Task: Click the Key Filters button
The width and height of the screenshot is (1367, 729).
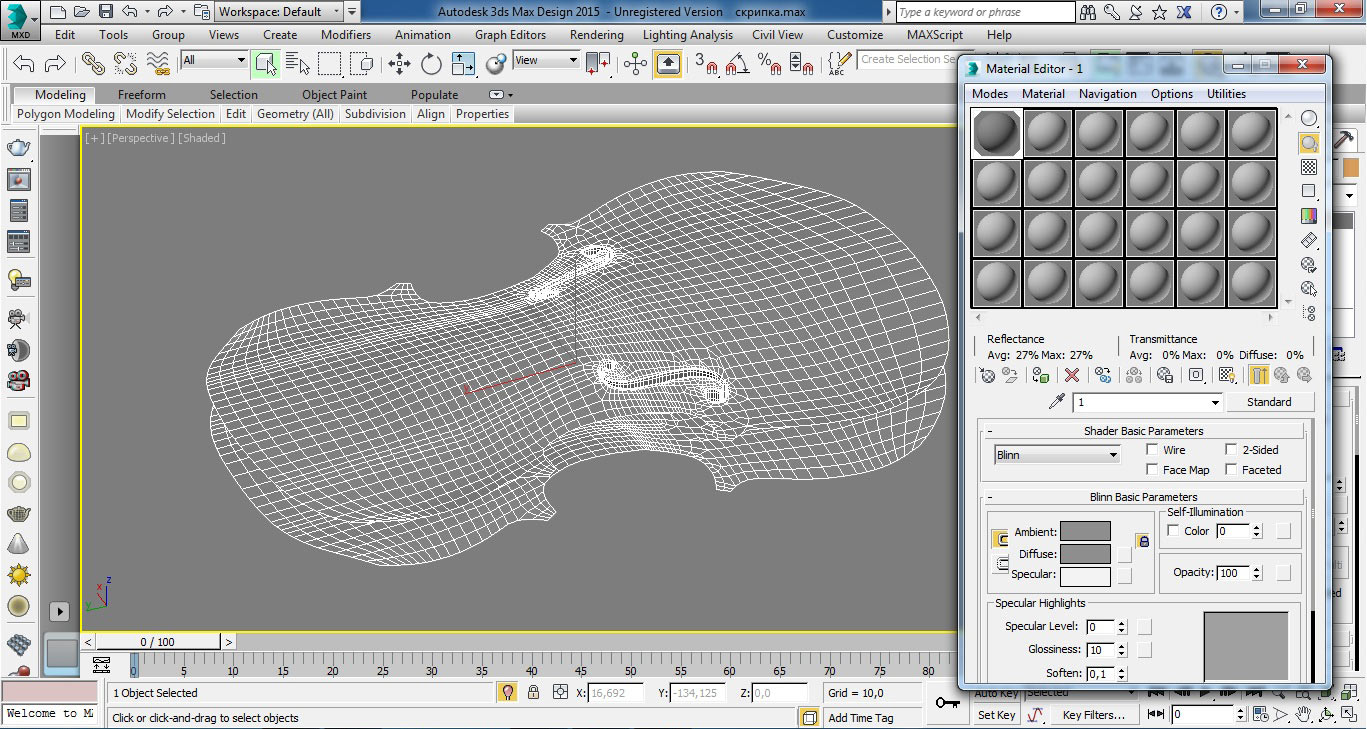Action: point(1093,715)
